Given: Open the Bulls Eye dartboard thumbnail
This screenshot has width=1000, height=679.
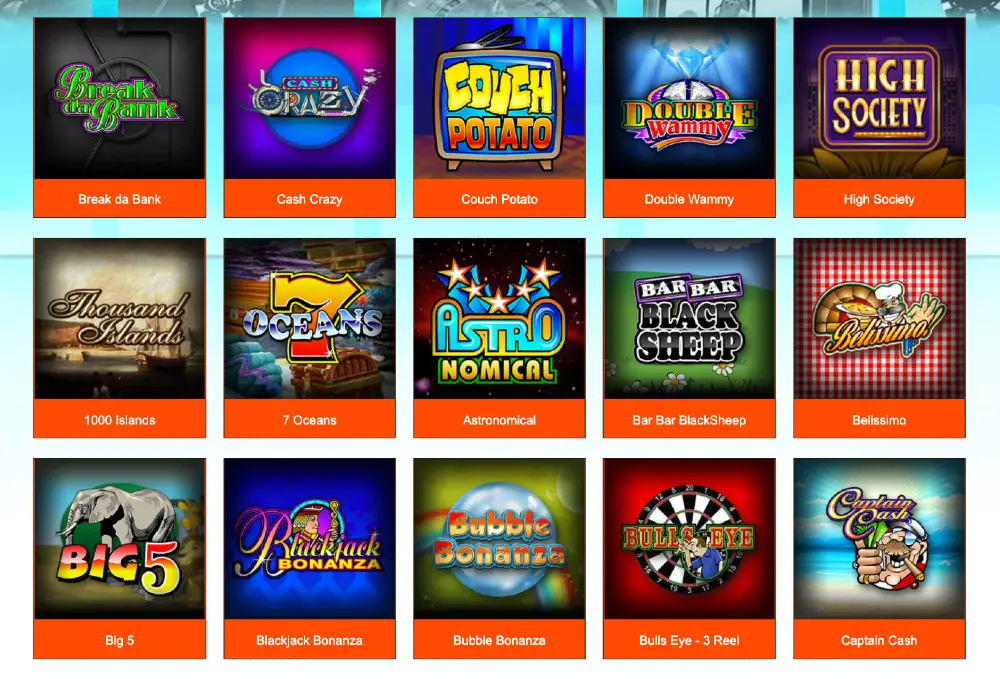Looking at the screenshot, I should [689, 539].
